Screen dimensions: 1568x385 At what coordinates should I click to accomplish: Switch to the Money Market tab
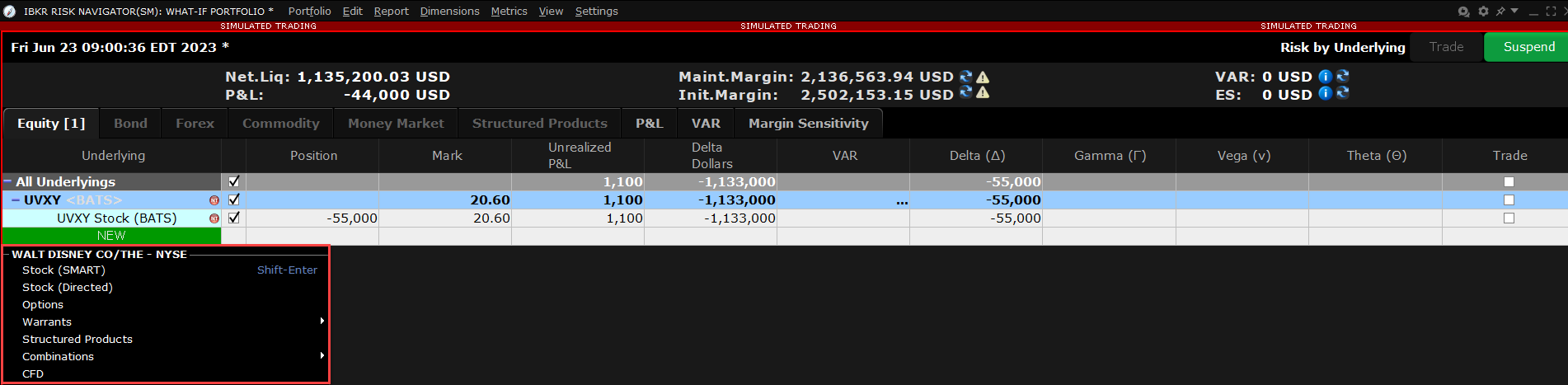point(396,123)
